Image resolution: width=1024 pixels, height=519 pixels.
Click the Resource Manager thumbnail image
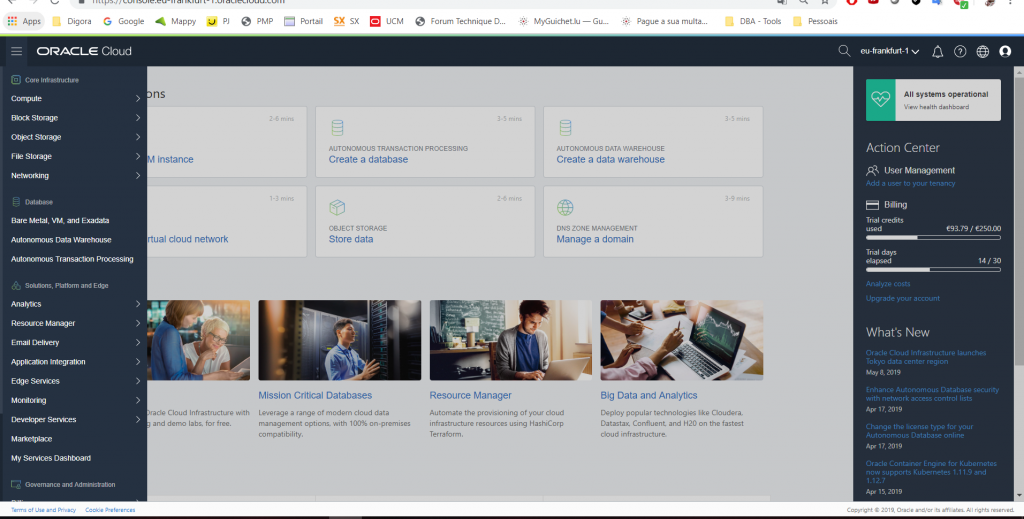point(511,340)
